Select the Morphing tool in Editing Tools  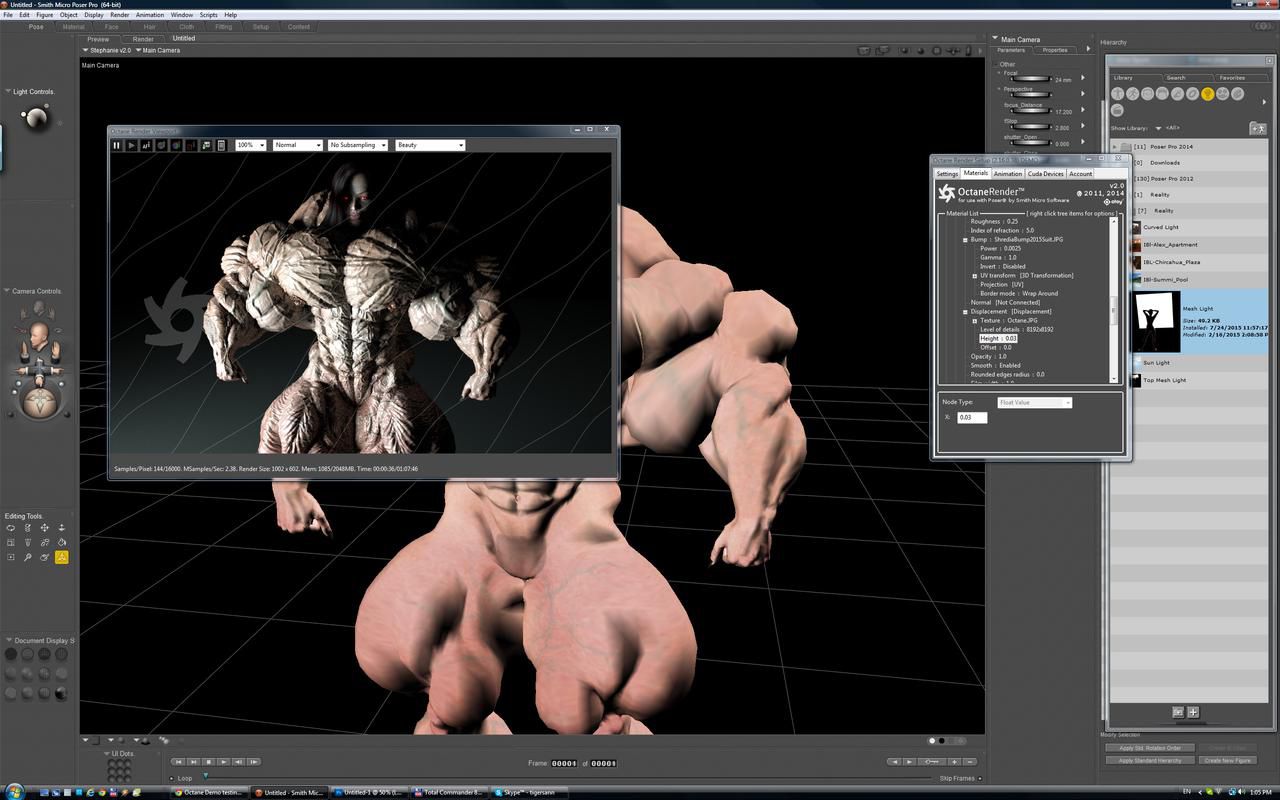pos(45,558)
